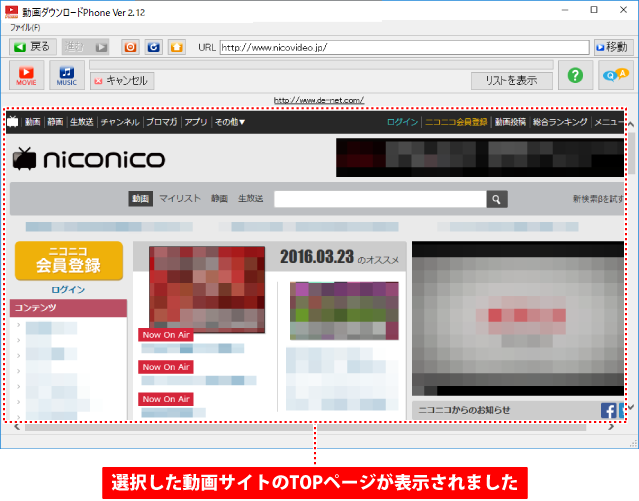Minimize the application window

pos(565,10)
